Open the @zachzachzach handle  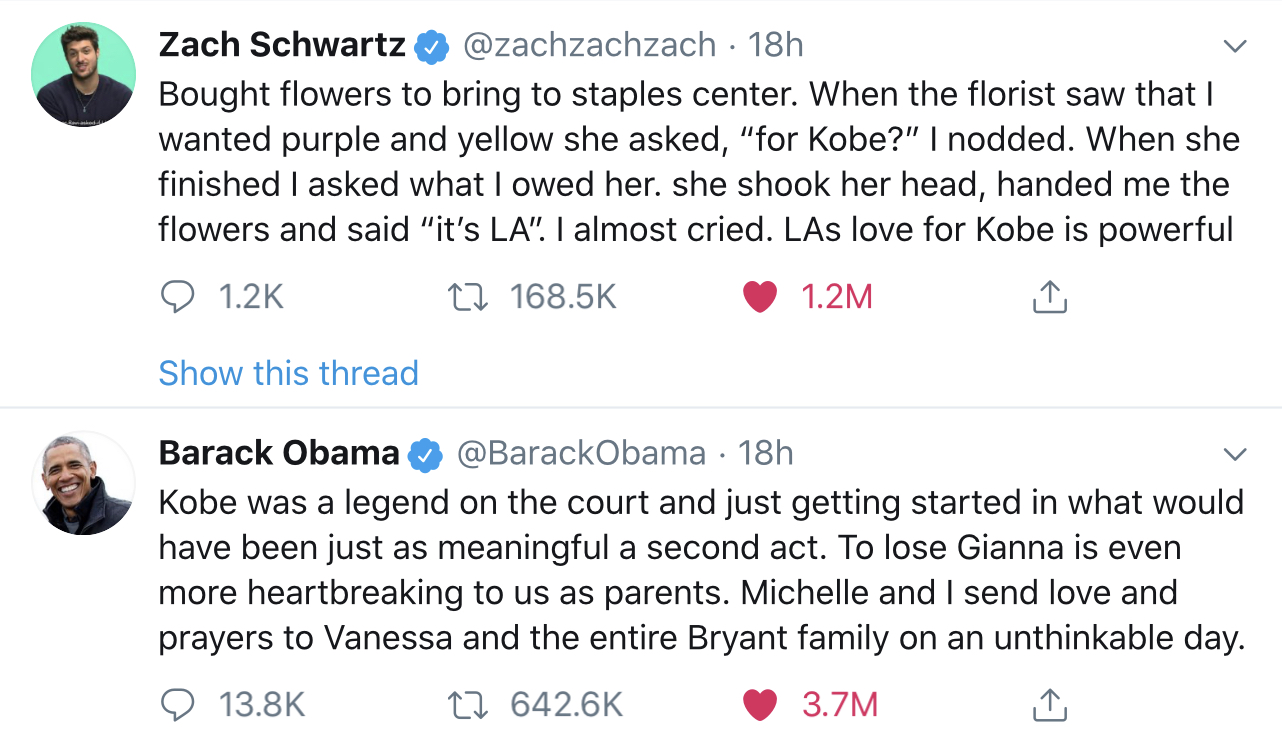[x=588, y=45]
